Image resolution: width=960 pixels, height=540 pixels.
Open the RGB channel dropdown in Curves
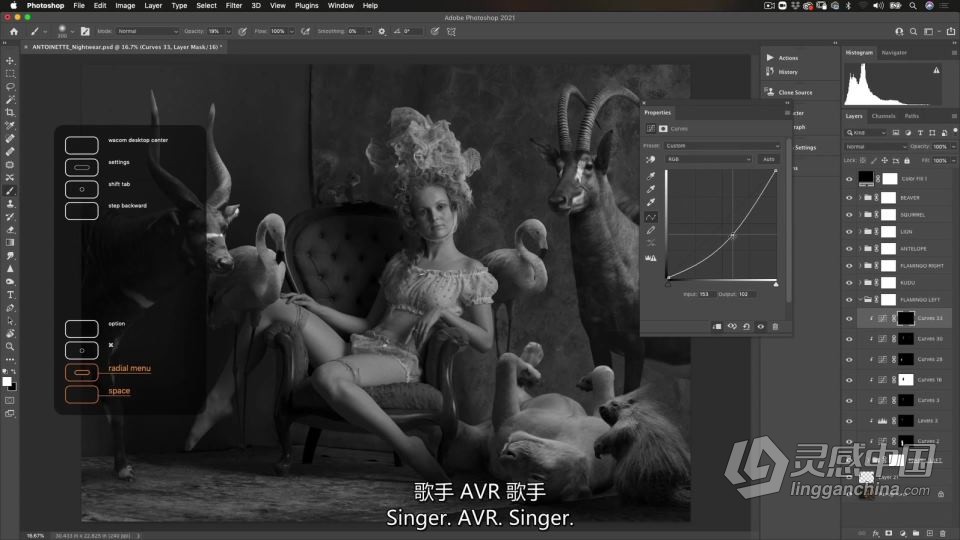click(709, 159)
